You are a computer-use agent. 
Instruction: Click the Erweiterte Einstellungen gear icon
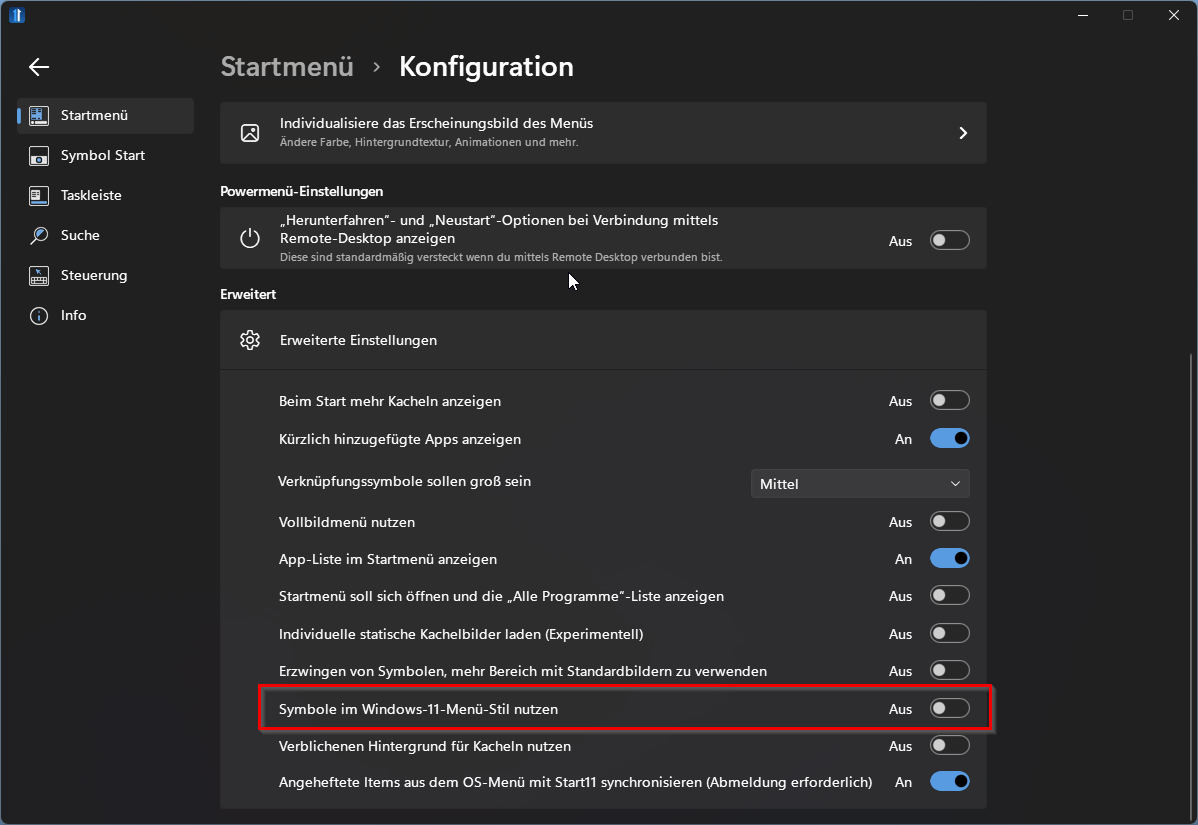tap(250, 340)
